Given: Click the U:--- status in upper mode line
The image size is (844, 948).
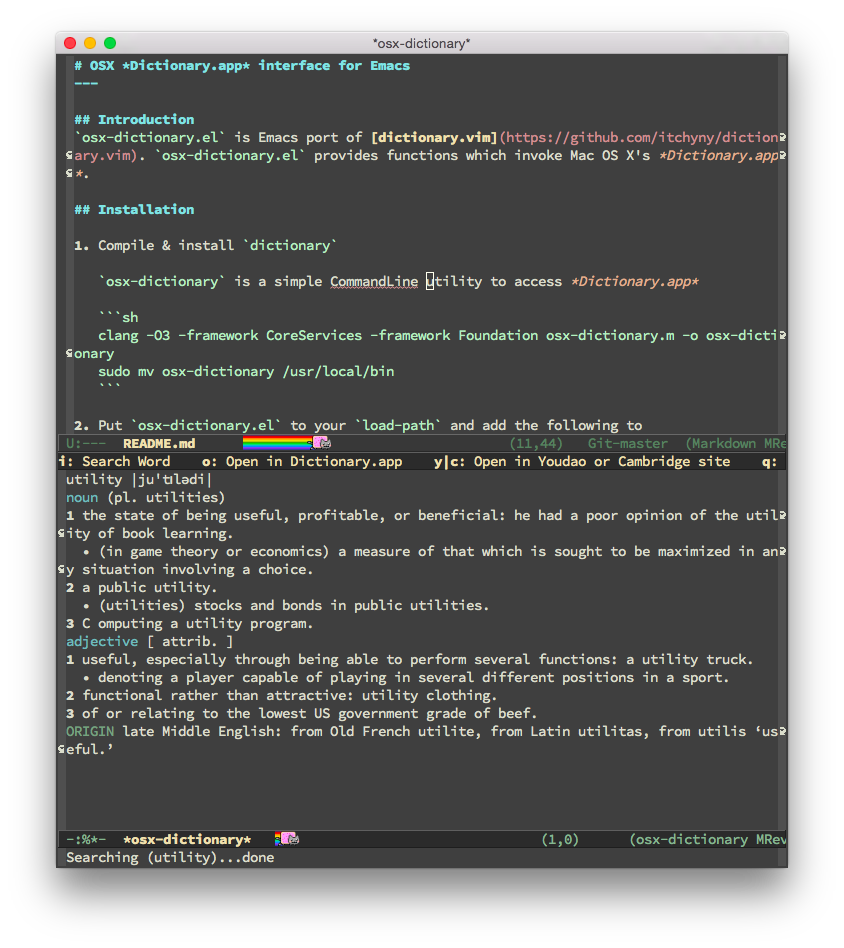Looking at the screenshot, I should pos(86,443).
